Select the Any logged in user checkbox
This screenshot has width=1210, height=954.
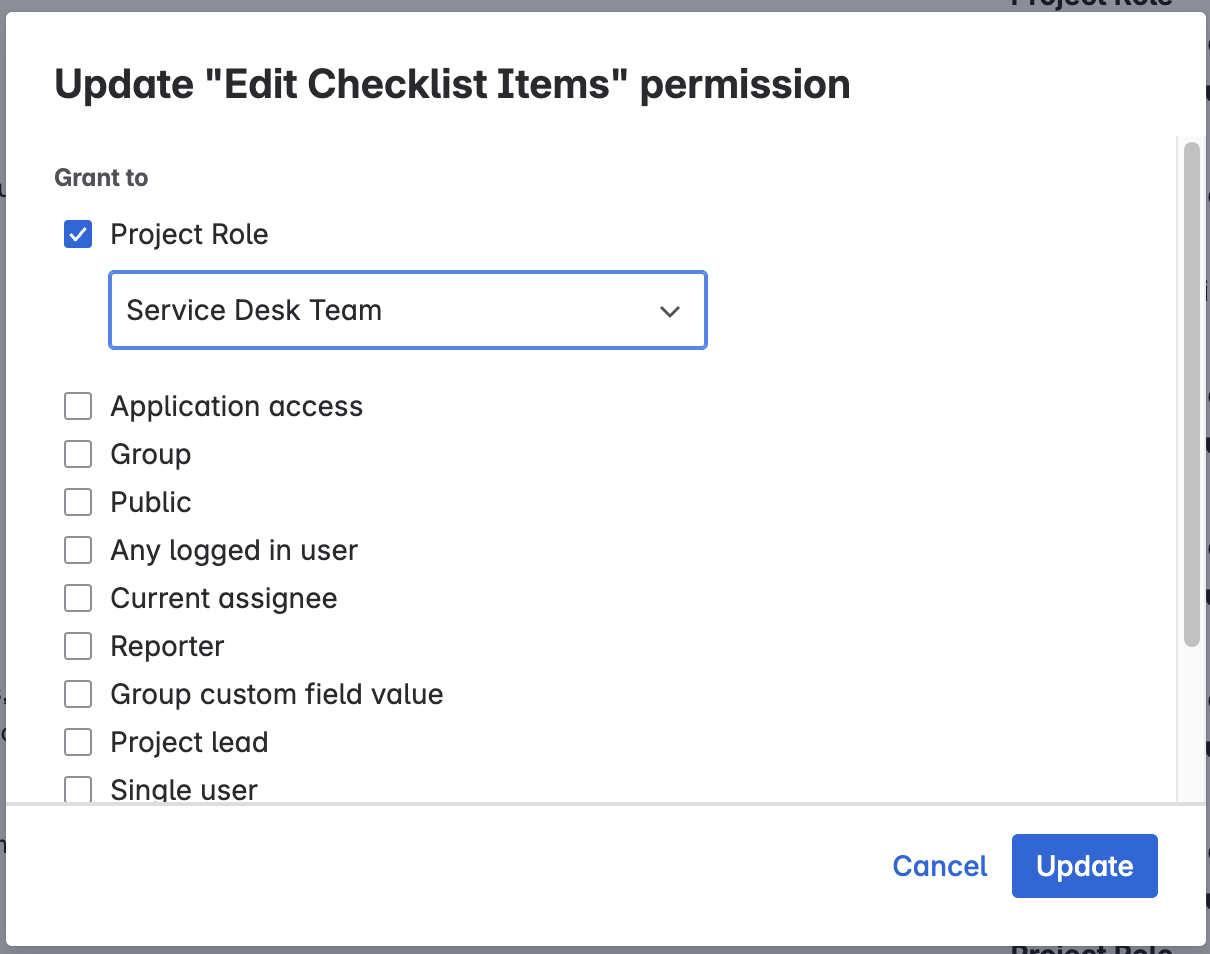coord(78,551)
